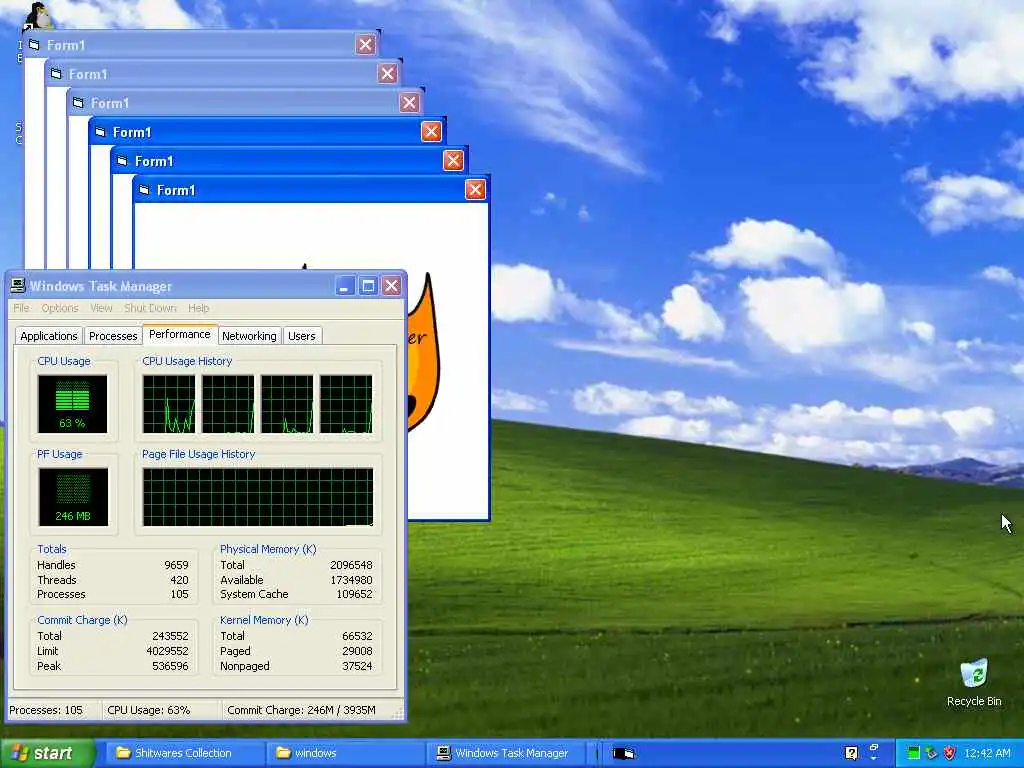Click the CPU Usage 63% gauge
The image size is (1024, 768).
(72, 404)
